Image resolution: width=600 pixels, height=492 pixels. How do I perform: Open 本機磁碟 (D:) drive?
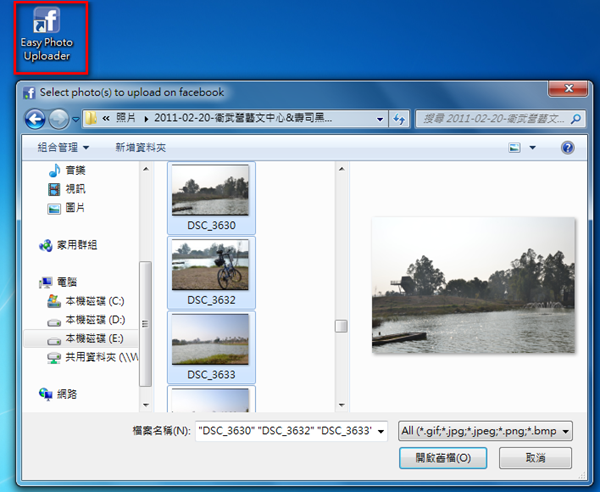86,320
